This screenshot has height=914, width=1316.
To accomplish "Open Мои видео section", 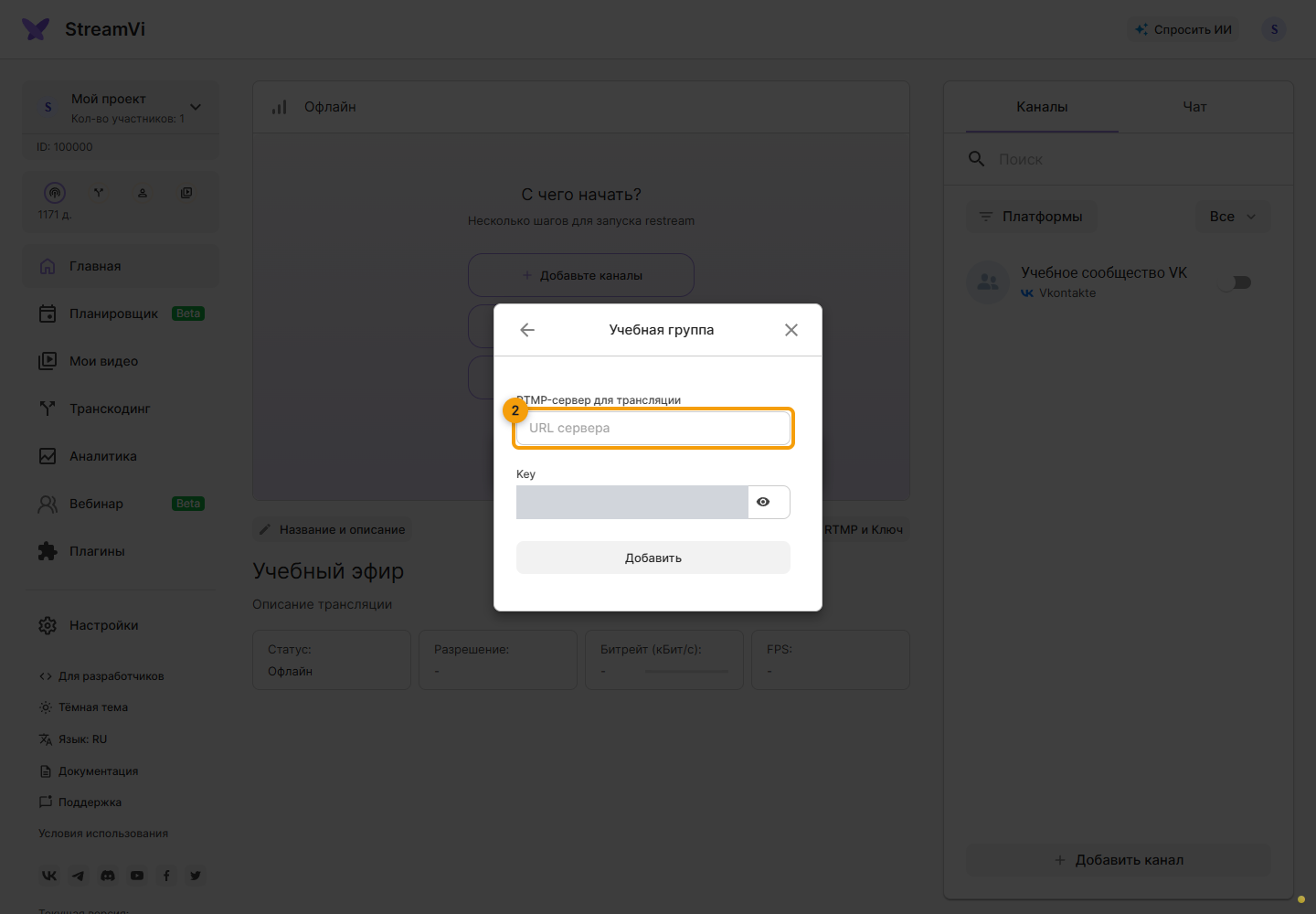I will 121,361.
